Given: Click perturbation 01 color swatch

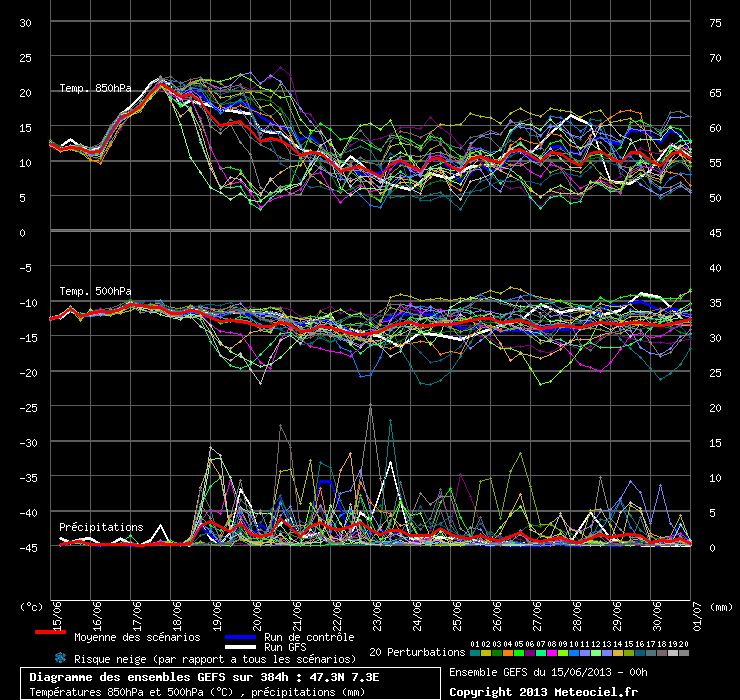Looking at the screenshot, I should tap(474, 652).
